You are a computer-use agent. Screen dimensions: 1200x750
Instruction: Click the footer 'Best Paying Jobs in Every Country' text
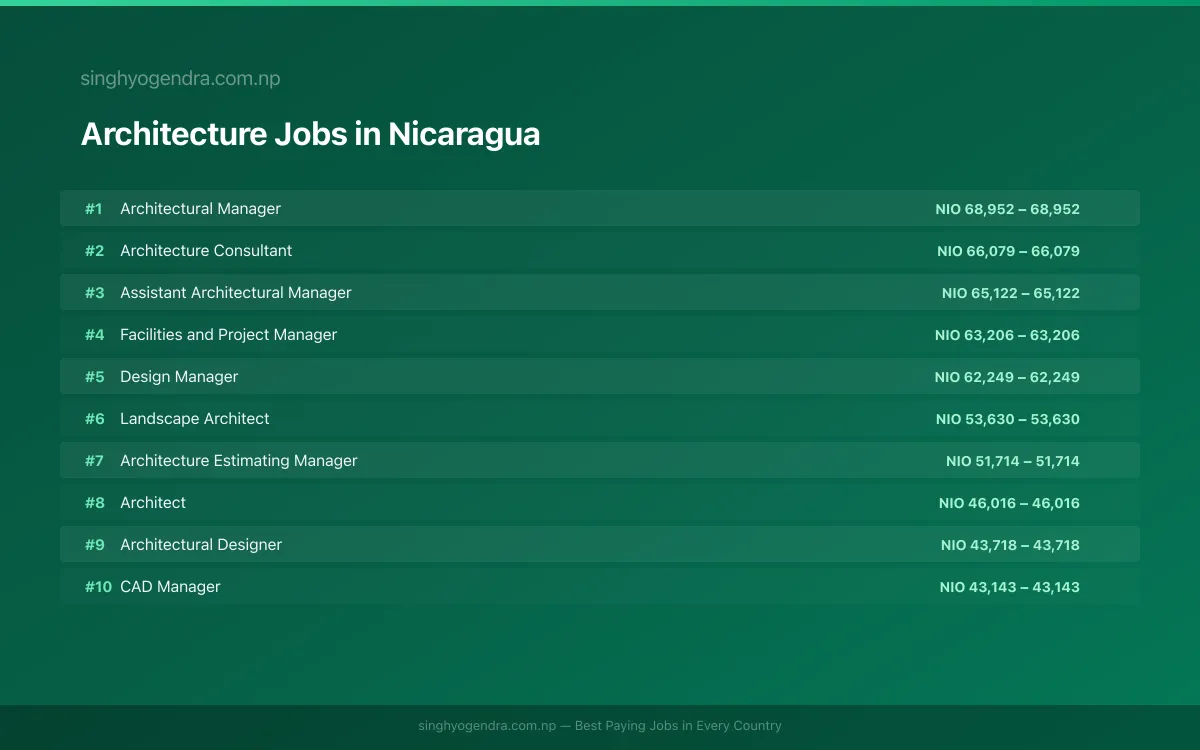coord(678,726)
